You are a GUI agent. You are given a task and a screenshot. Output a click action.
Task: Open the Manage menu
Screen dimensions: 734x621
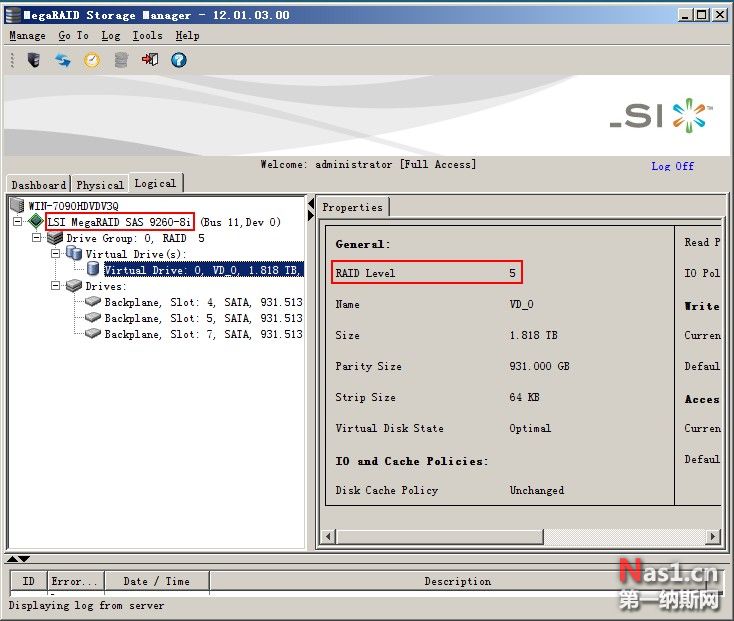pyautogui.click(x=28, y=36)
